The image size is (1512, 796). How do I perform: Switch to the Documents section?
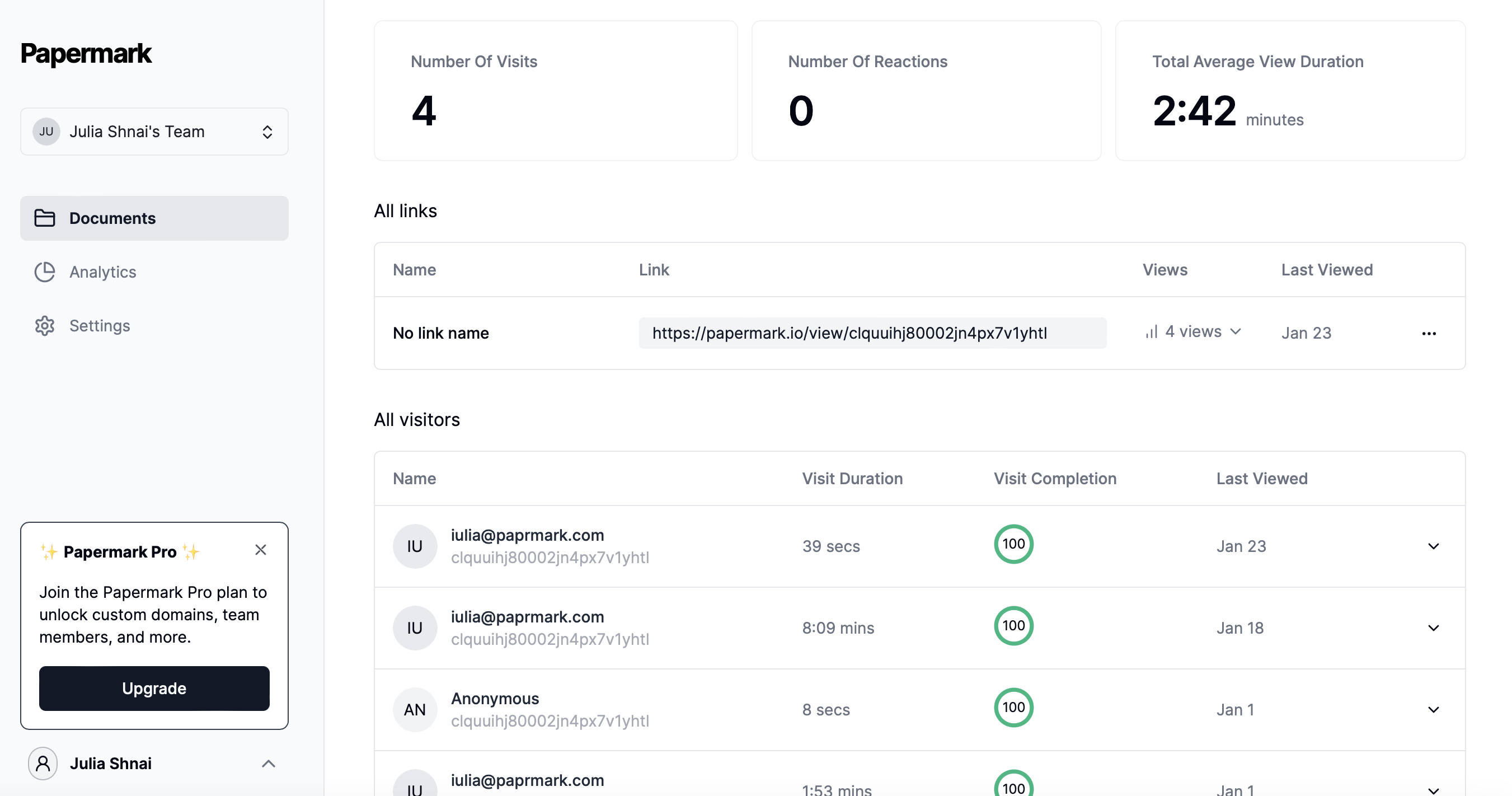[x=112, y=218]
